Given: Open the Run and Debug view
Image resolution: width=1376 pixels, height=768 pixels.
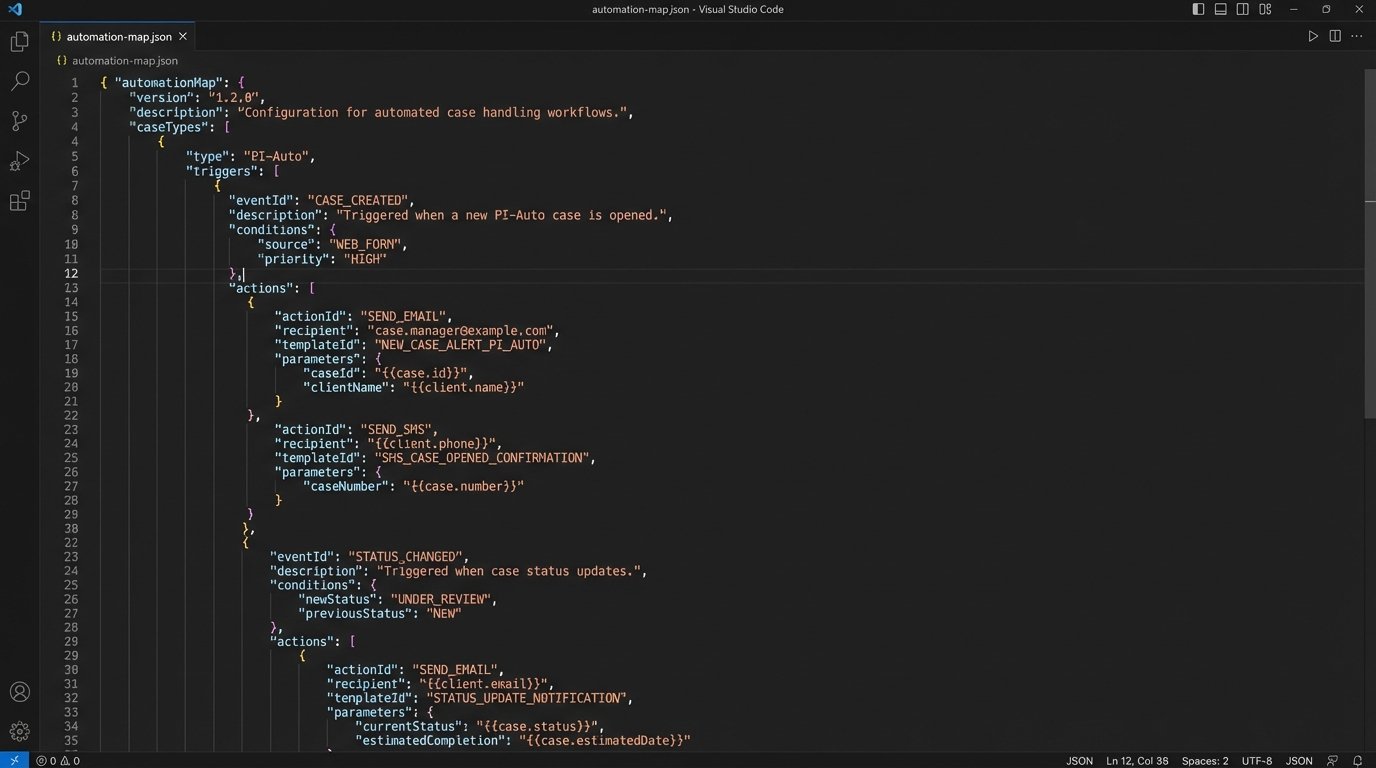Looking at the screenshot, I should tap(19, 161).
